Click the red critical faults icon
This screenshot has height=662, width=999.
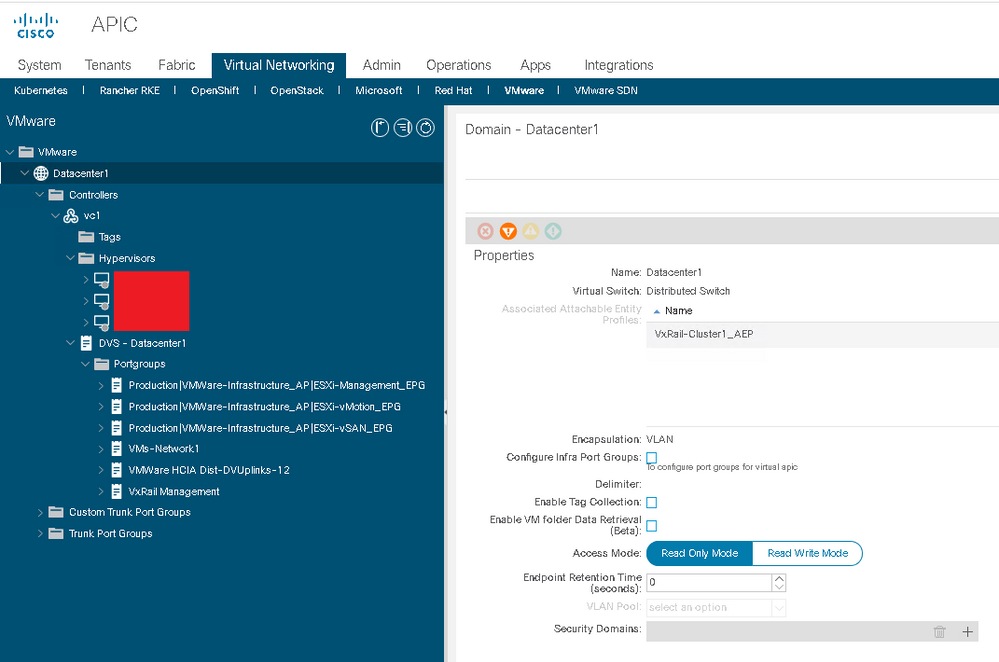(x=485, y=231)
